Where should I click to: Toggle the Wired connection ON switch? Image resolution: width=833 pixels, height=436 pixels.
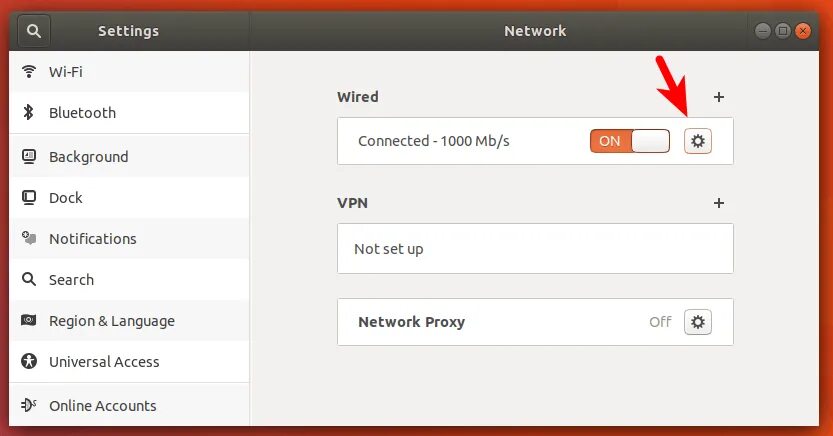[x=629, y=141]
